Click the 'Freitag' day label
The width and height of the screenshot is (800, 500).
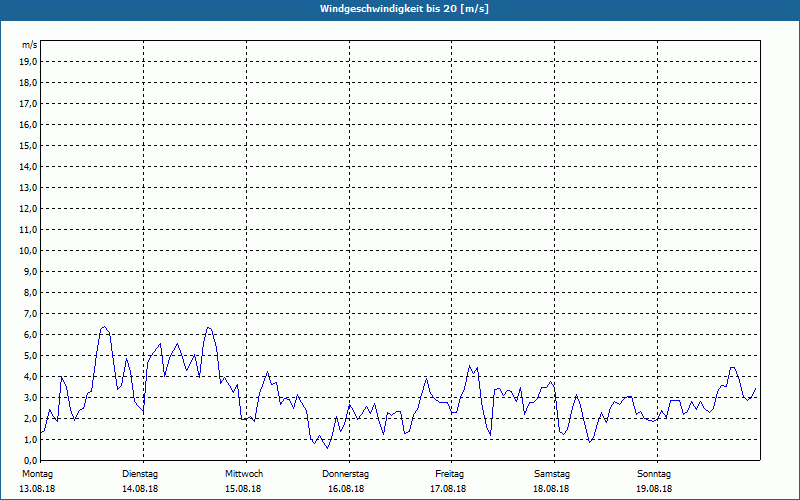[449, 474]
